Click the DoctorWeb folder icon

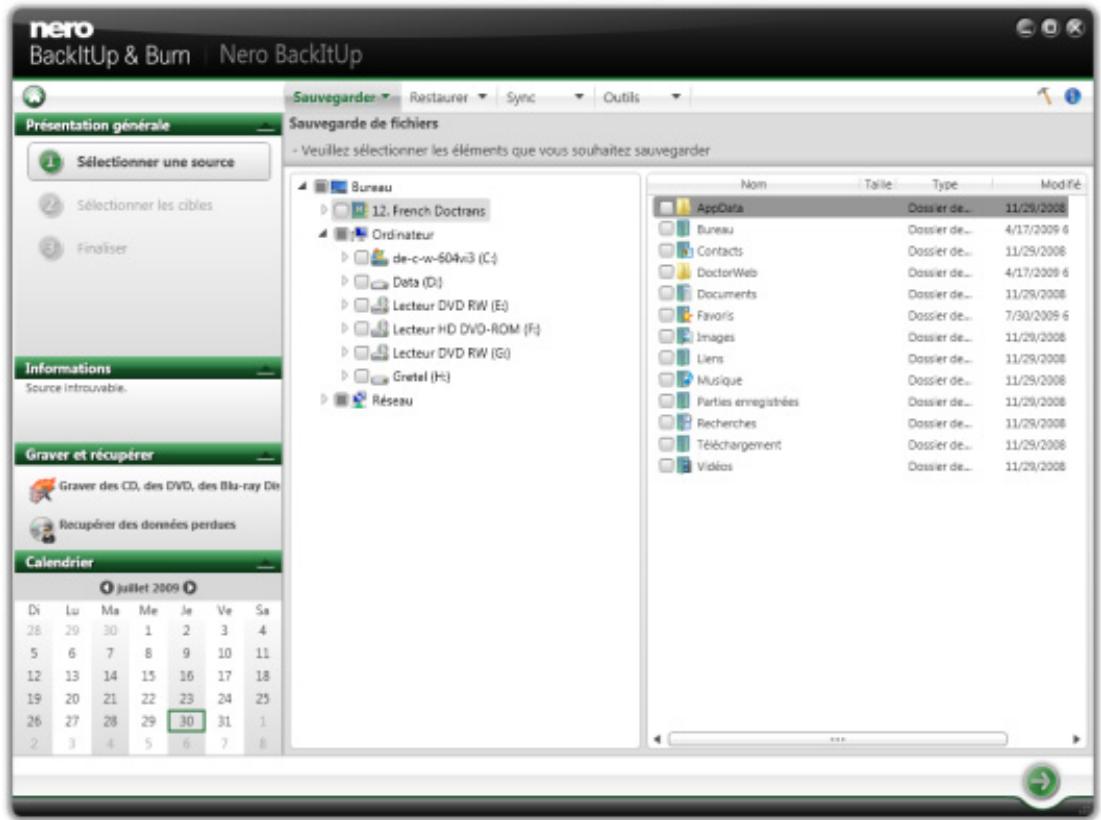click(685, 272)
